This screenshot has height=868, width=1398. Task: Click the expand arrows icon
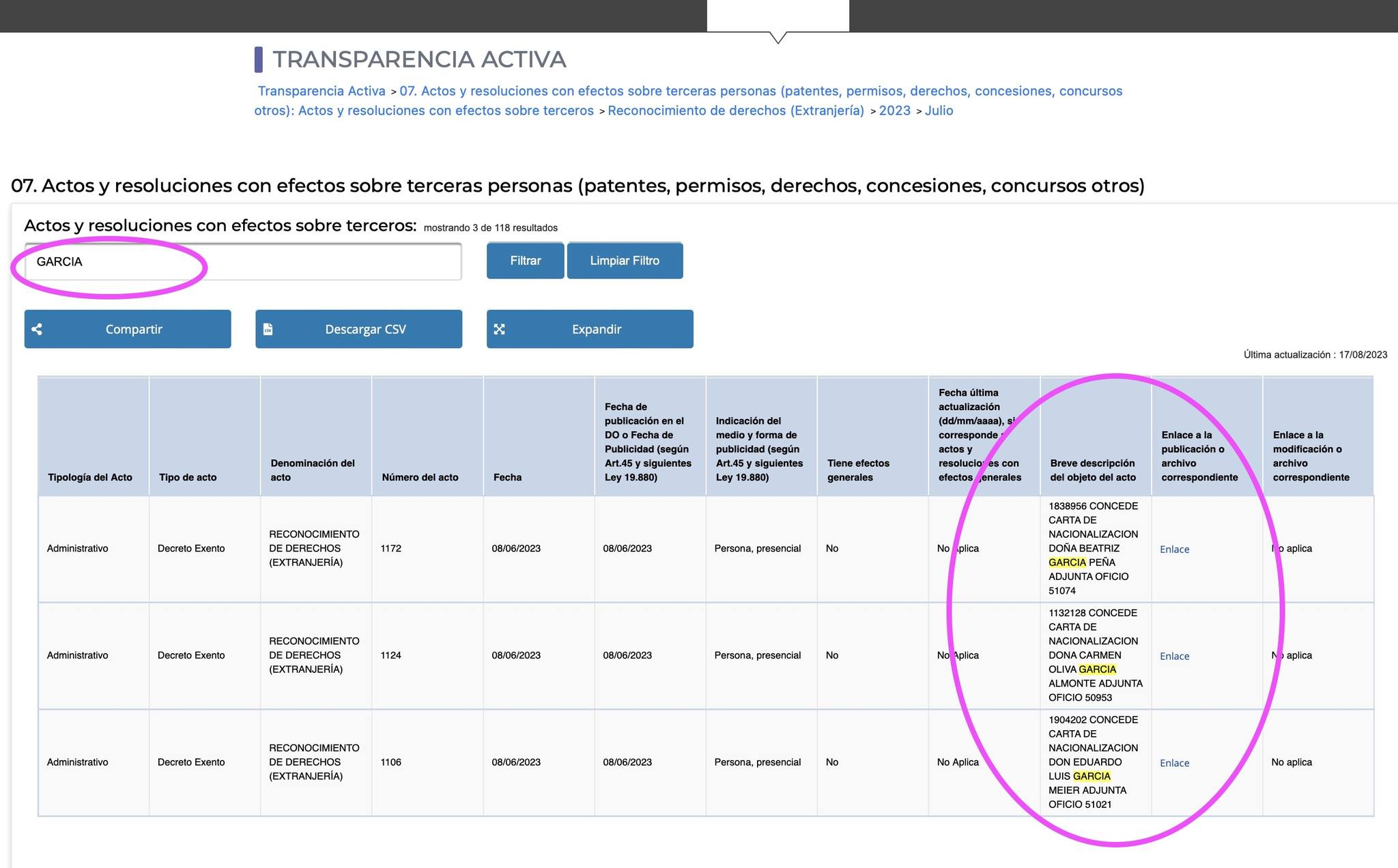coord(500,329)
